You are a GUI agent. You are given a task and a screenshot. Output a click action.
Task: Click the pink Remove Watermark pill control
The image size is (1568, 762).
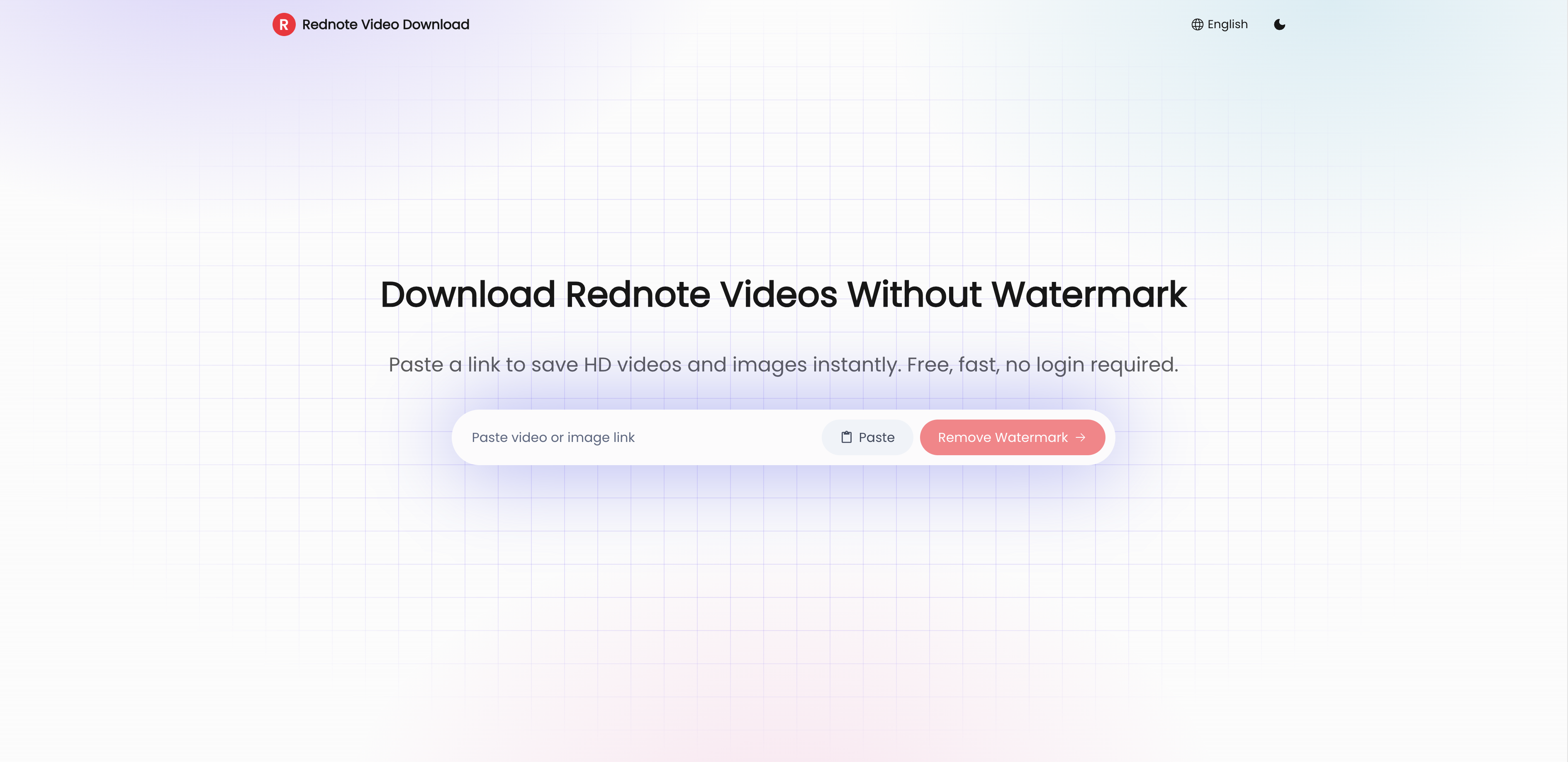pyautogui.click(x=1012, y=437)
